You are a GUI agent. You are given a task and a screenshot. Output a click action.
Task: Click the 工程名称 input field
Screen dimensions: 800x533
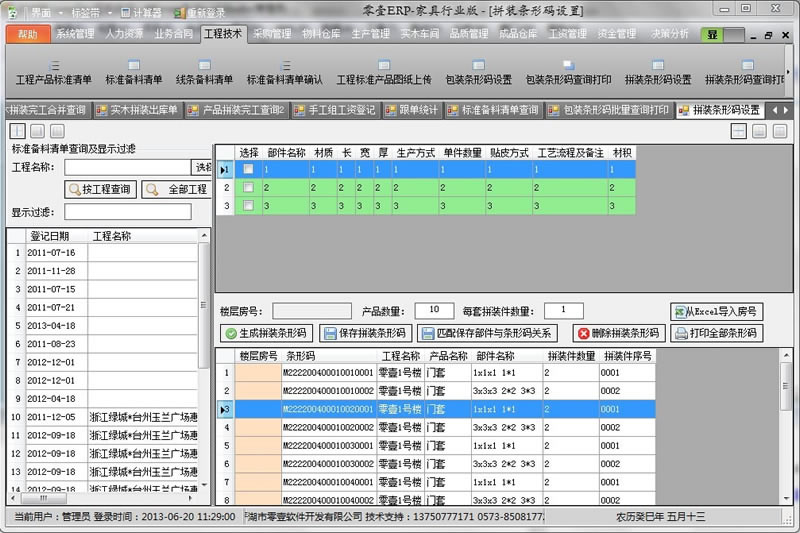[128, 167]
